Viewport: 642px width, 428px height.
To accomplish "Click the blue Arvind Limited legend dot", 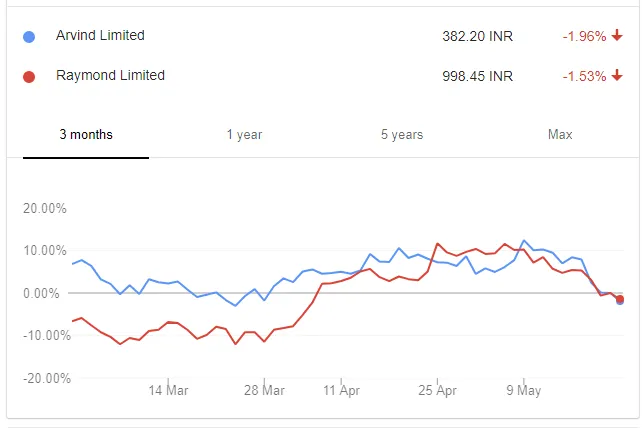I will pyautogui.click(x=29, y=36).
